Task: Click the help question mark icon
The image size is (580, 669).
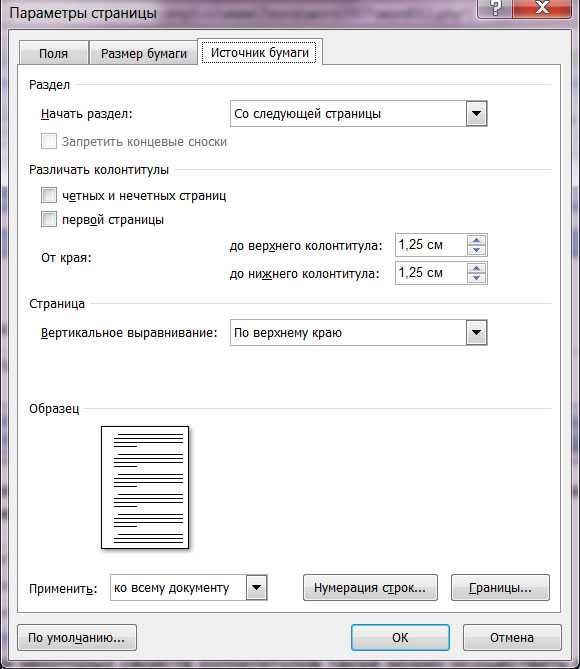Action: click(495, 8)
